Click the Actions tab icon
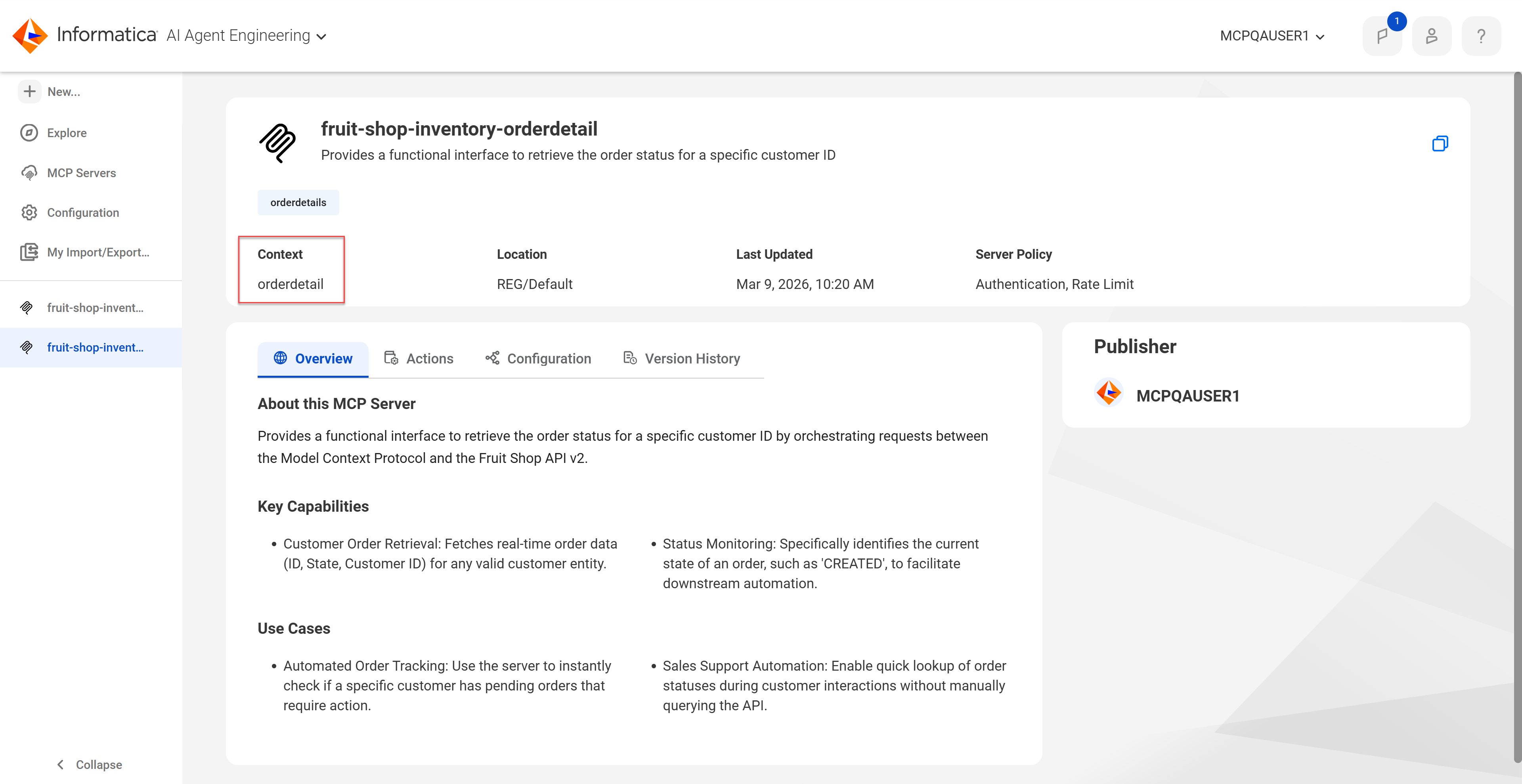The width and height of the screenshot is (1522, 784). point(391,358)
